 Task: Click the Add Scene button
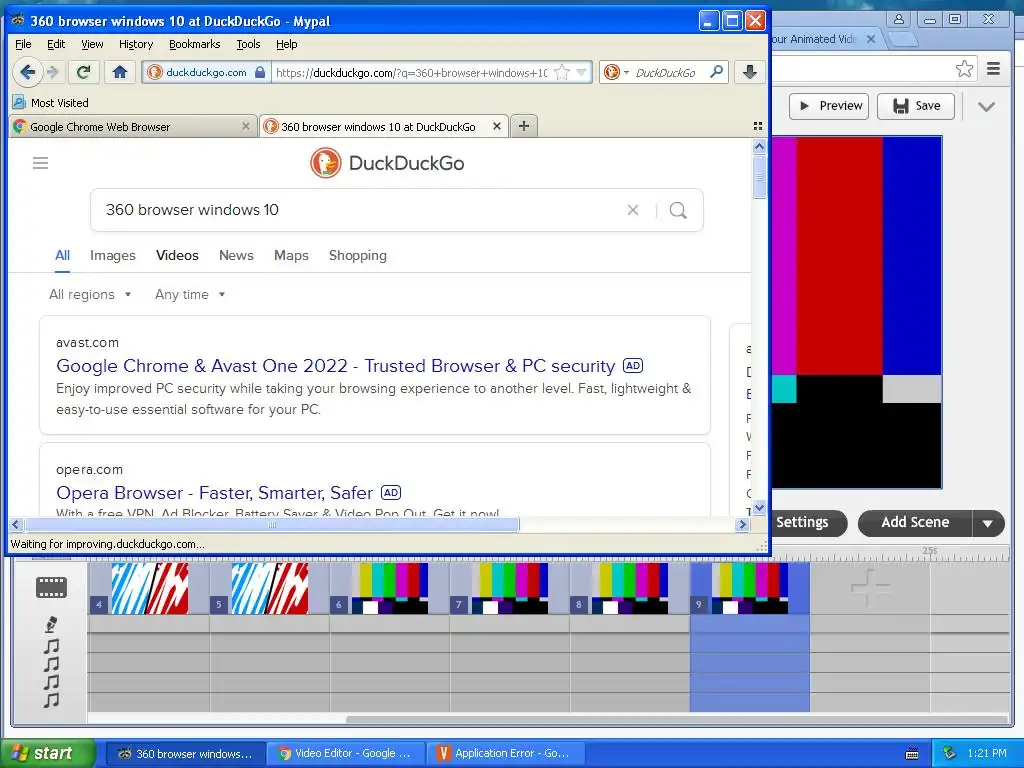click(x=915, y=523)
